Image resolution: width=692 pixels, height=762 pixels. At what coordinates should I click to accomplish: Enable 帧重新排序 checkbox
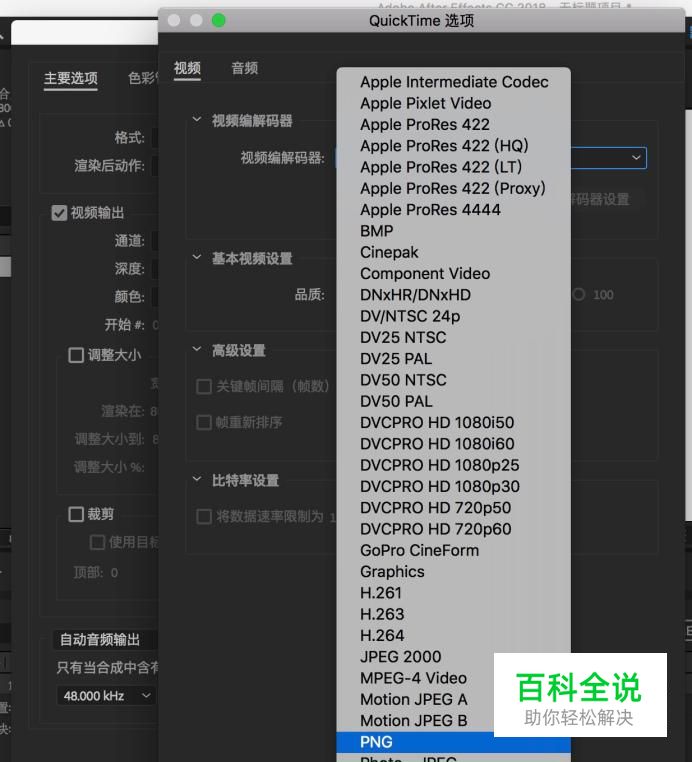click(x=204, y=422)
